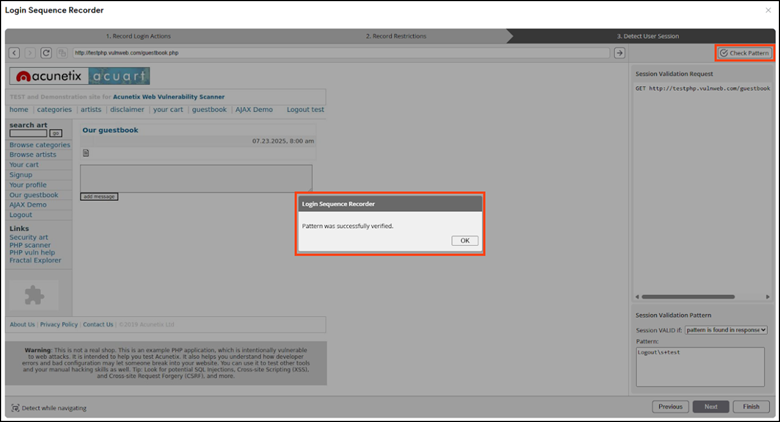Open the About Us footer link
Screen dimensions: 780x422
pyautogui.click(x=22, y=324)
